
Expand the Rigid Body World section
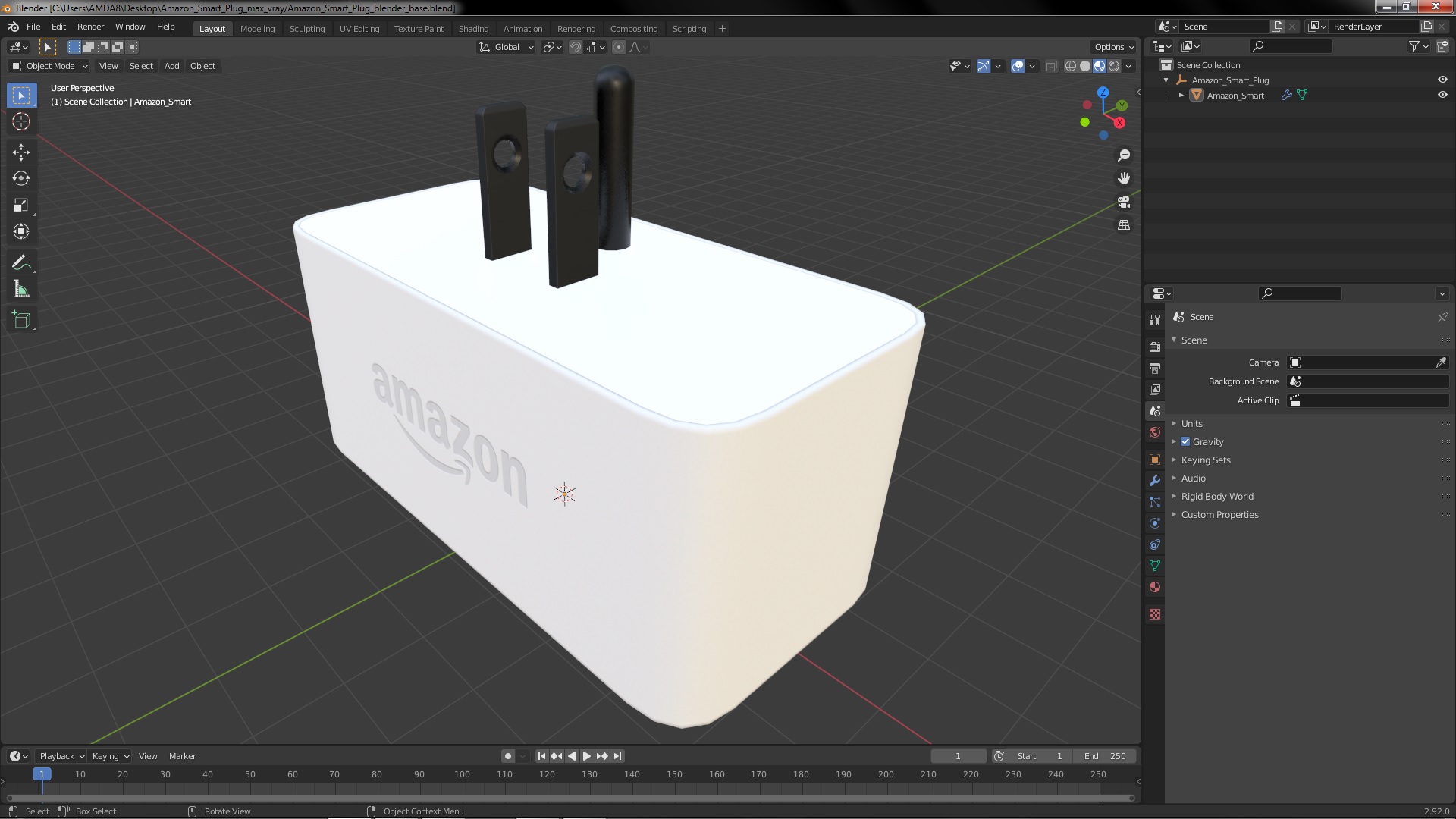tap(1216, 497)
